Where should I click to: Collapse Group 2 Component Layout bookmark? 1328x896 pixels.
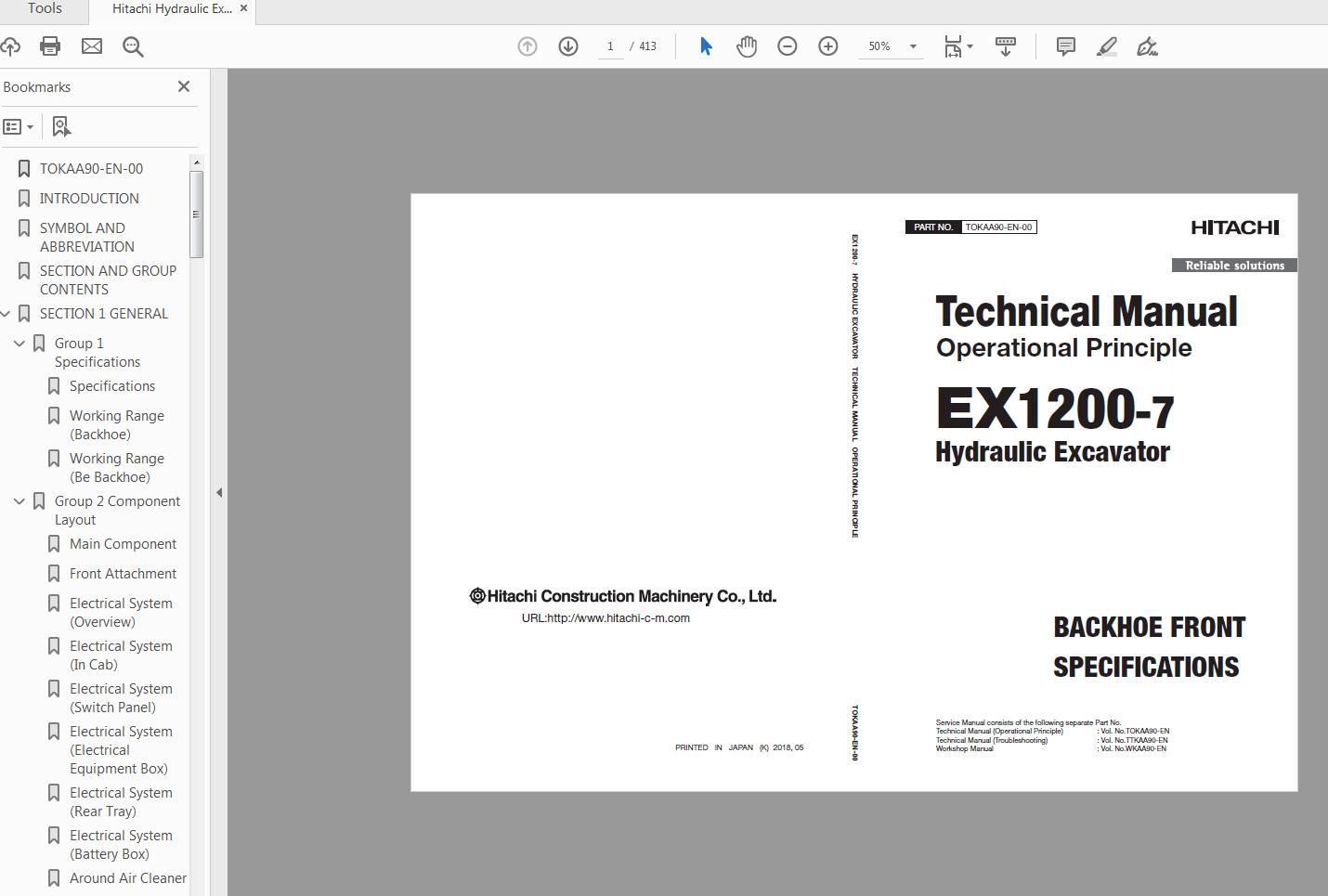(x=20, y=501)
